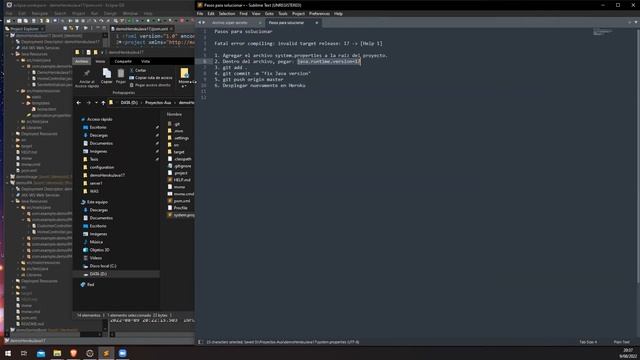Click the 'git push origin master' line
The height and width of the screenshot is (360, 640).
249,80
